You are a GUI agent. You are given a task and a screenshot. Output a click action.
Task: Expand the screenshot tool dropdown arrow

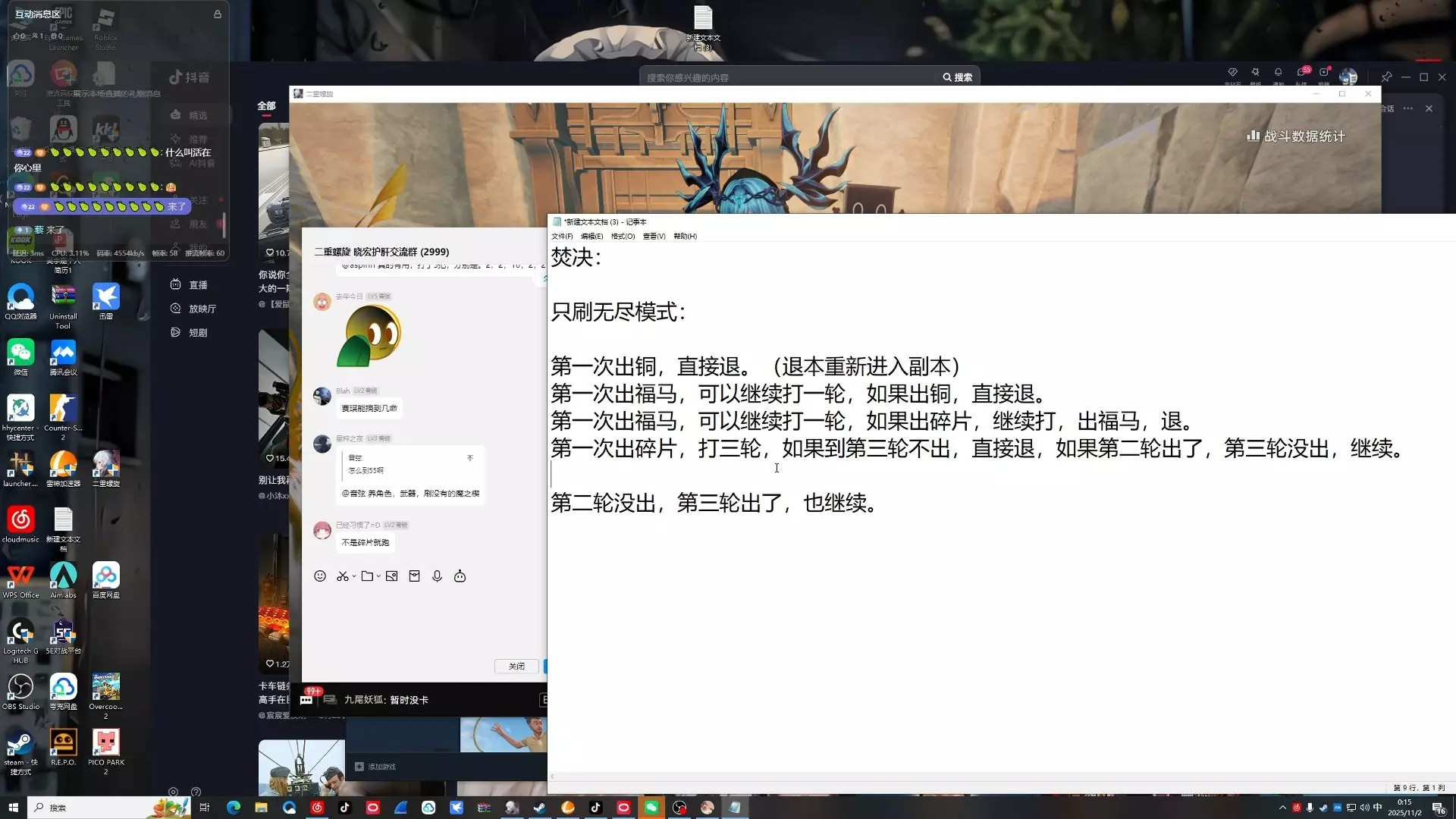(x=354, y=577)
